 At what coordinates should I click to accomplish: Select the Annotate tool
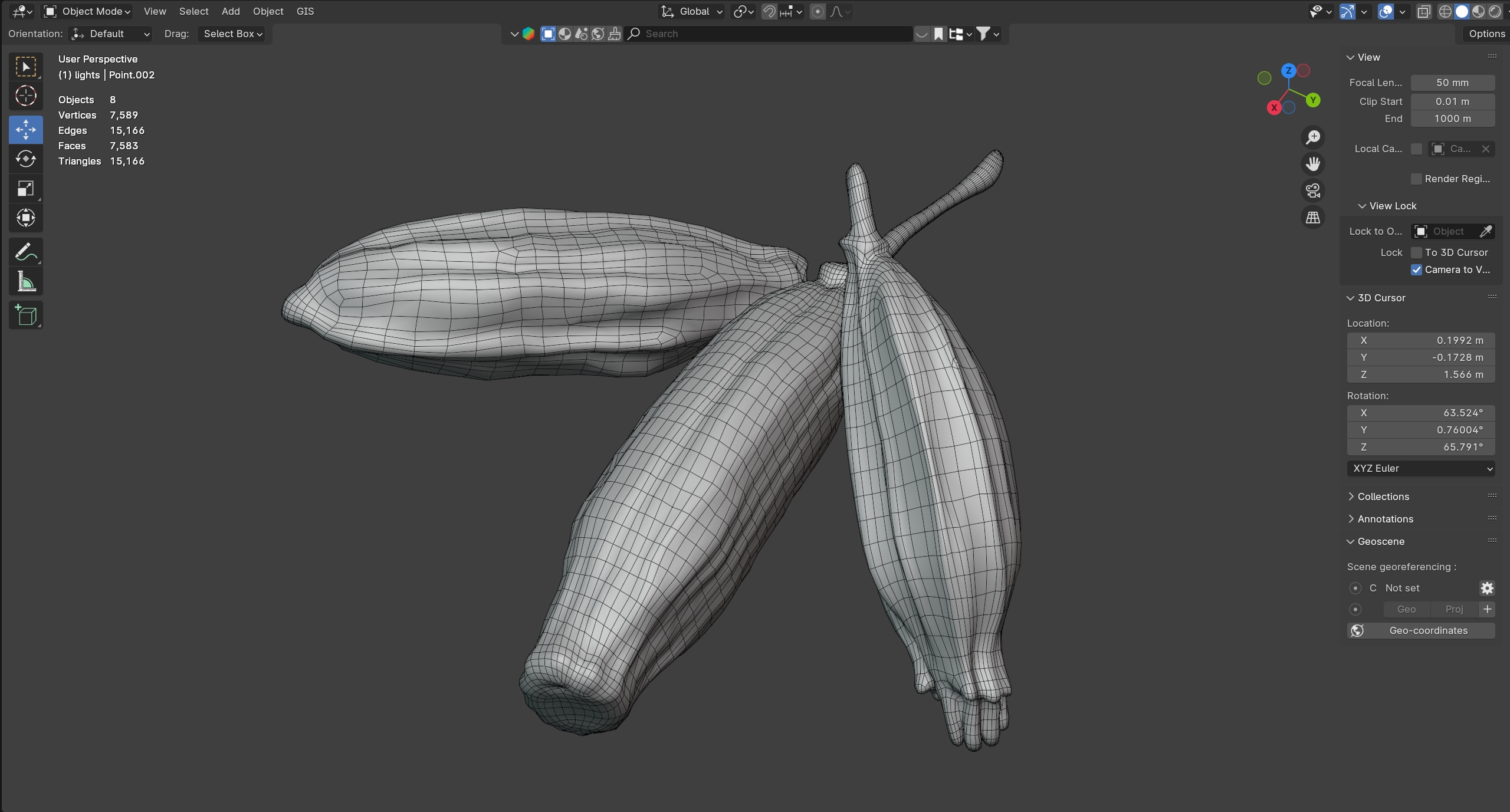(x=25, y=252)
